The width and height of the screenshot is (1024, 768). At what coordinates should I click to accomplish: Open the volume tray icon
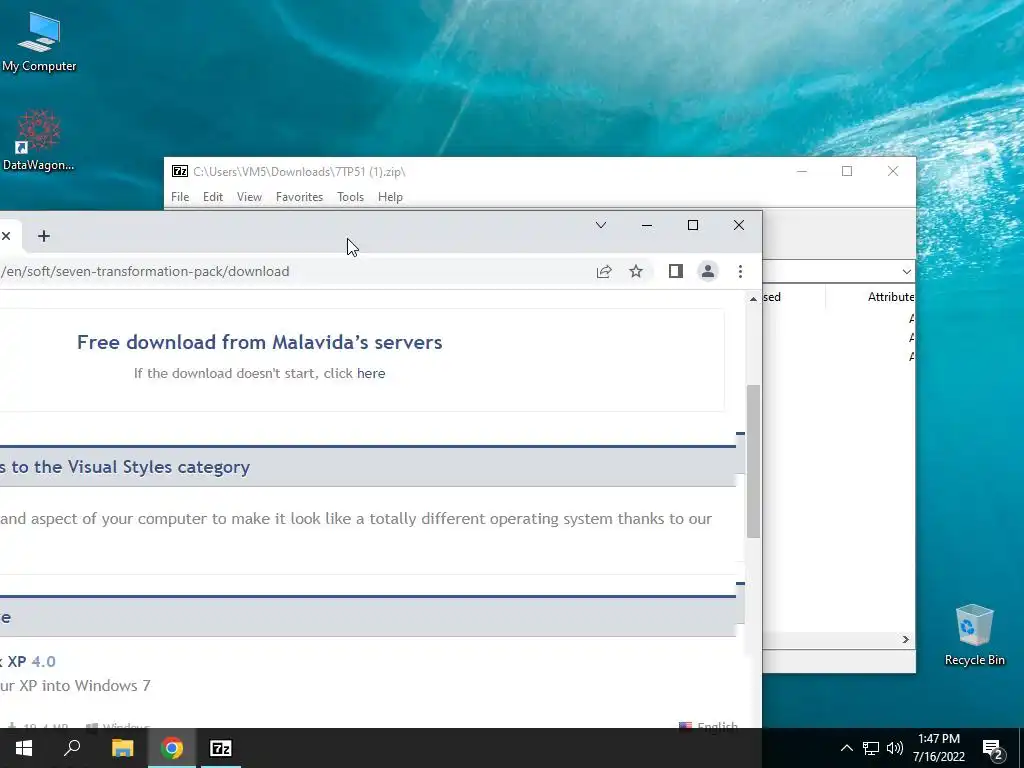click(895, 748)
